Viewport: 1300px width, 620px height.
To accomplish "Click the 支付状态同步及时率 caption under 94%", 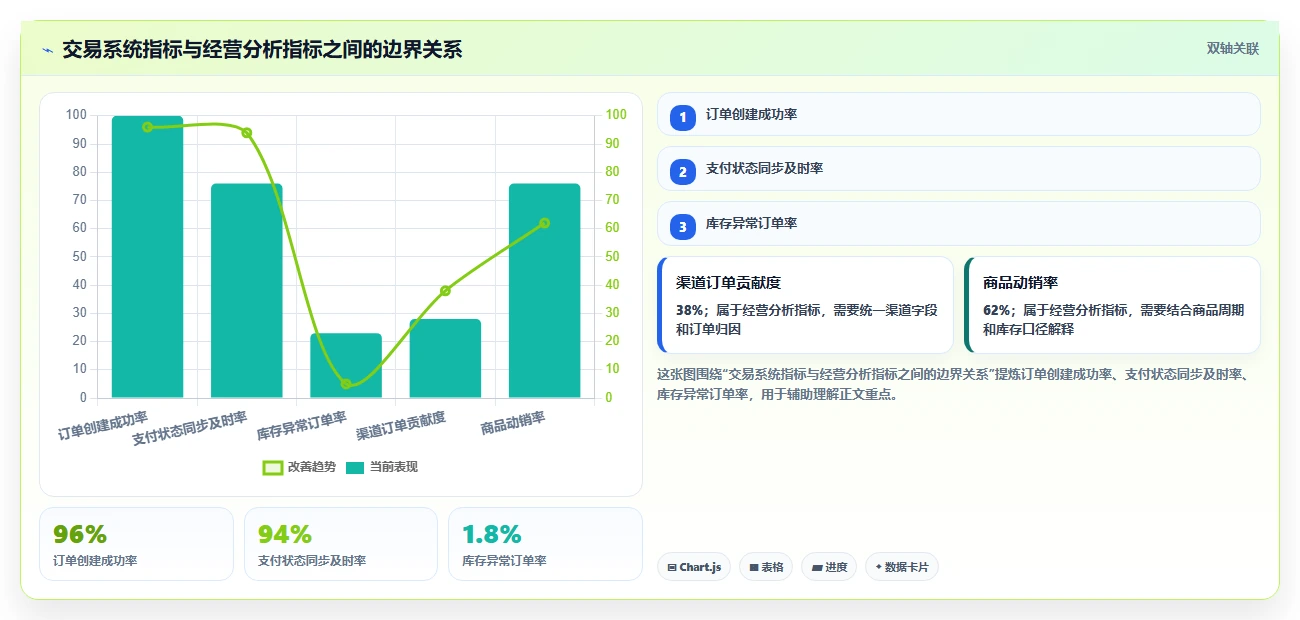I will tap(312, 561).
